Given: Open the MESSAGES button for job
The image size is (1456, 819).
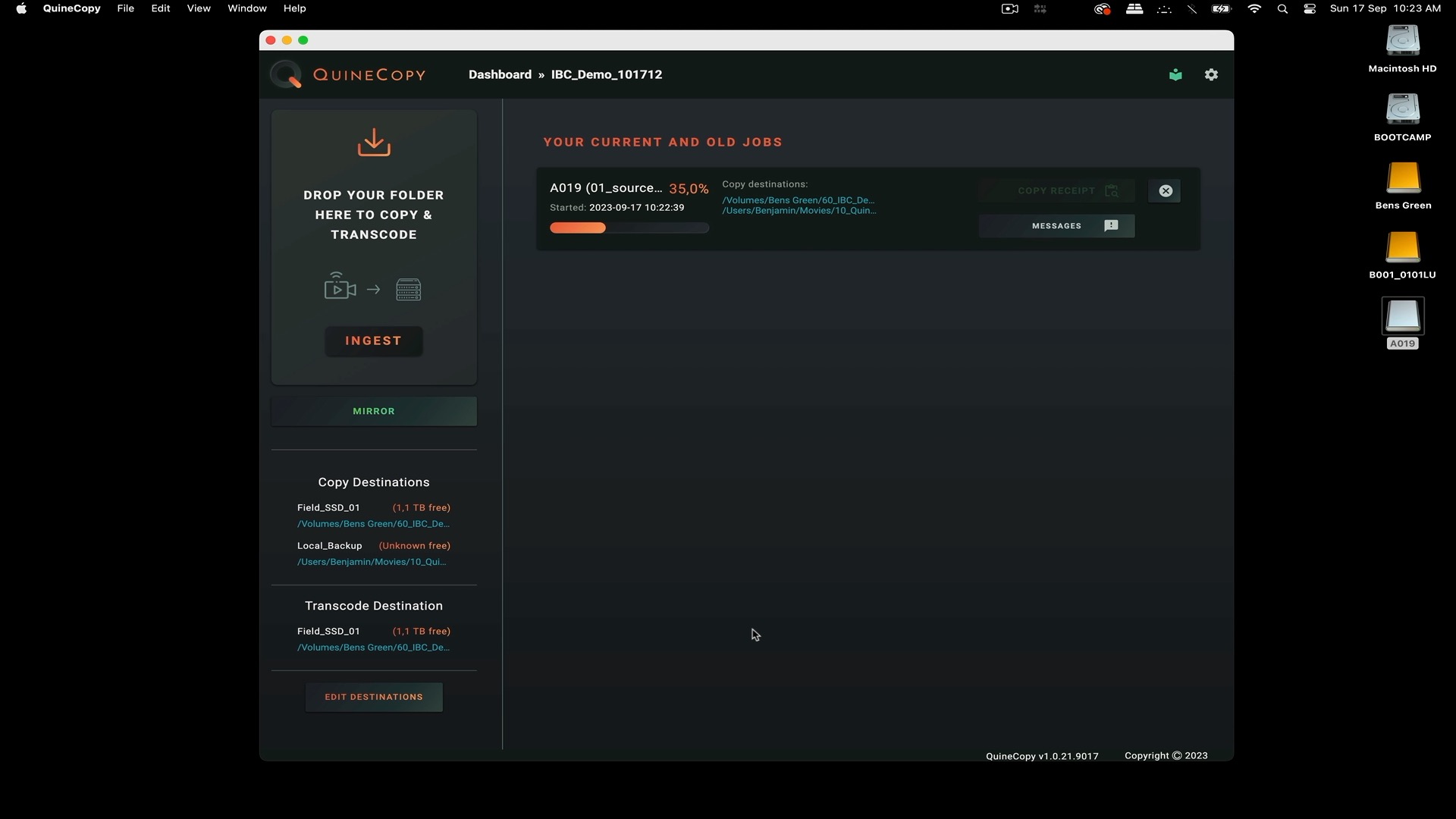Looking at the screenshot, I should (1056, 226).
